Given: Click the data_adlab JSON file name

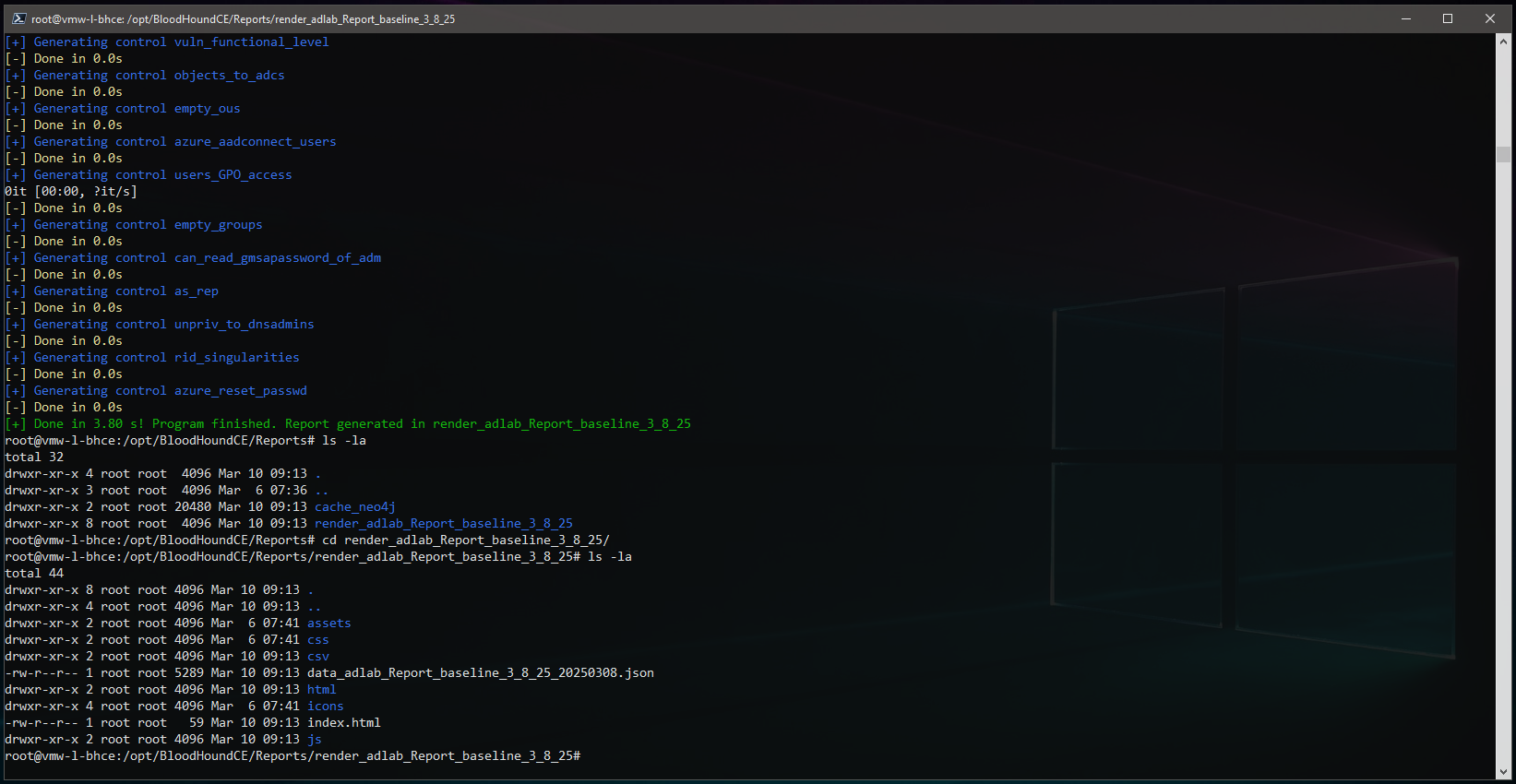Looking at the screenshot, I should (x=480, y=672).
